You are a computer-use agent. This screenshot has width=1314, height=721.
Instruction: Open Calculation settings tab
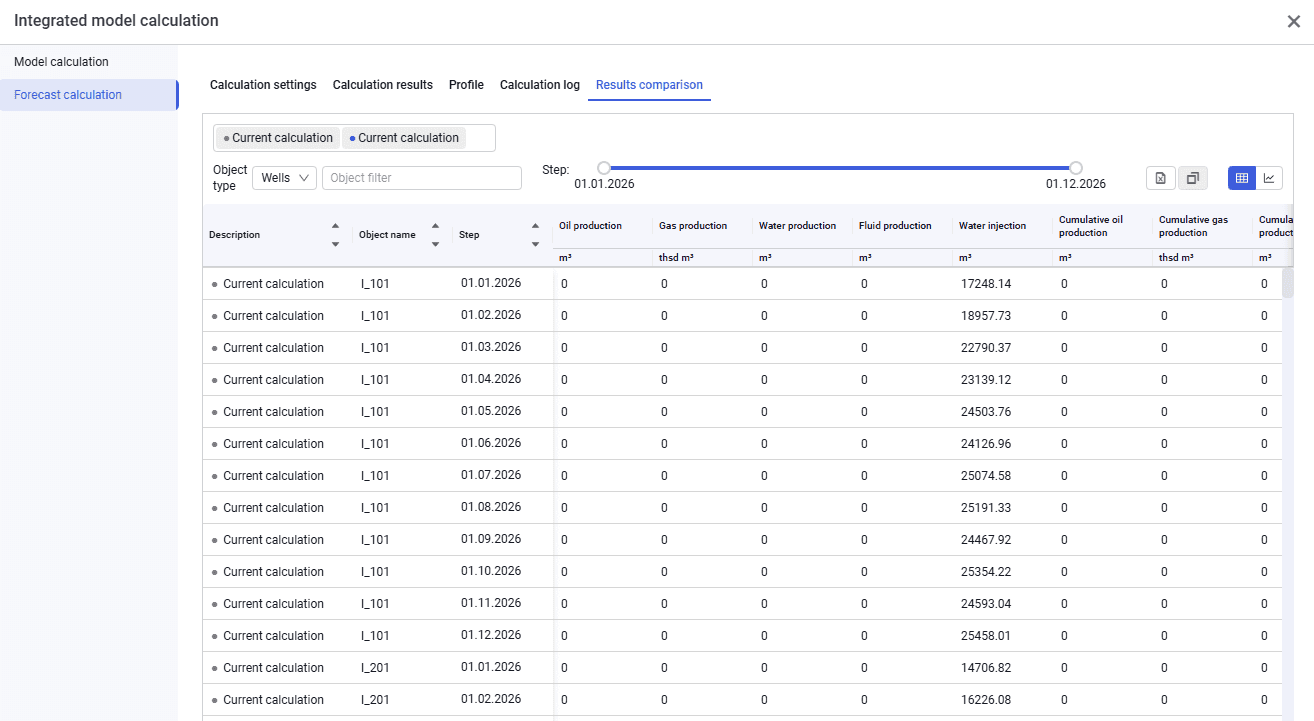pos(263,85)
